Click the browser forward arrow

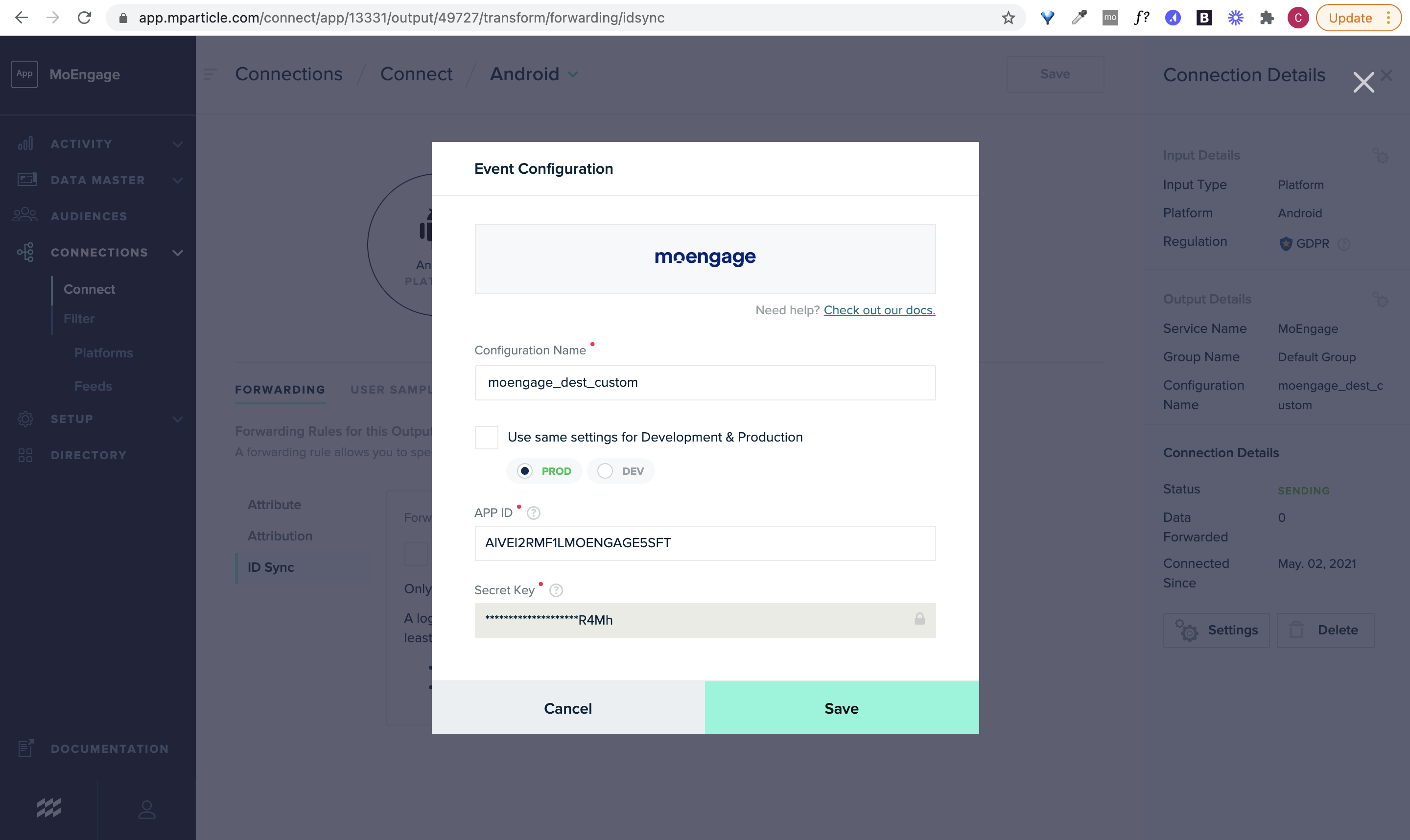point(53,18)
